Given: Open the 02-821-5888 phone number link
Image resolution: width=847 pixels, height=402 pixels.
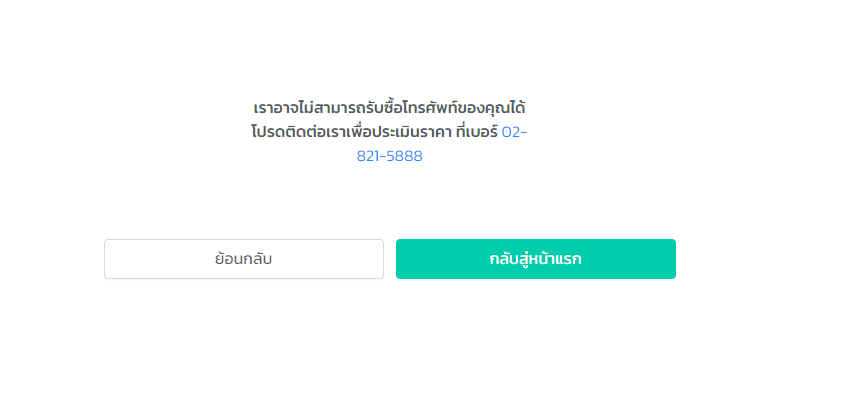Looking at the screenshot, I should [389, 156].
